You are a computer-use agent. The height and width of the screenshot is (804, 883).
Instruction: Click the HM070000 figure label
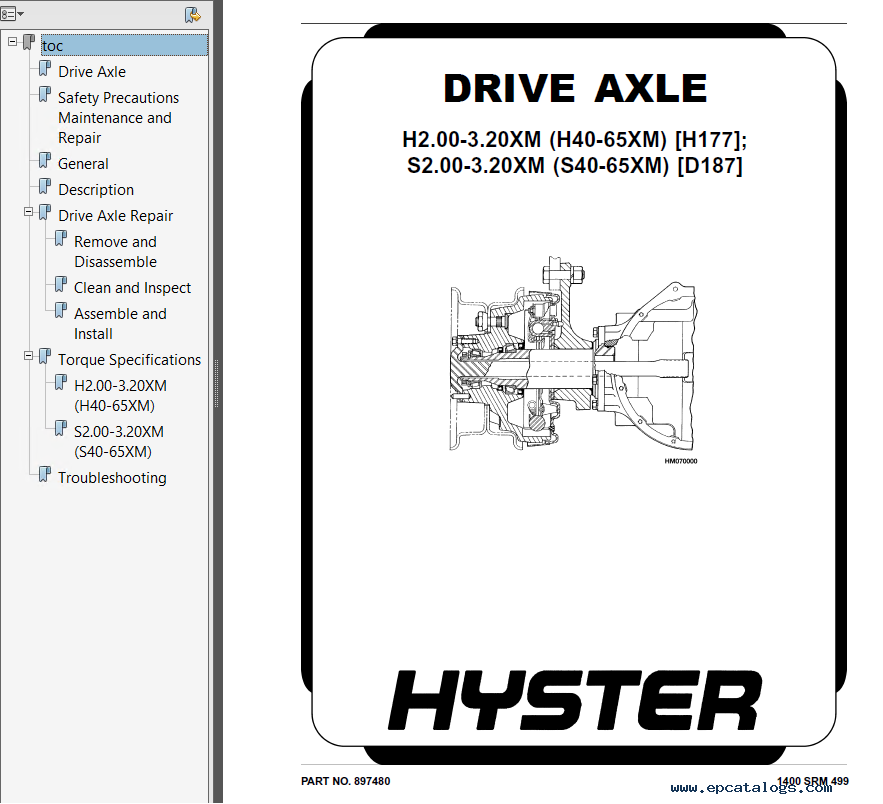coord(681,461)
